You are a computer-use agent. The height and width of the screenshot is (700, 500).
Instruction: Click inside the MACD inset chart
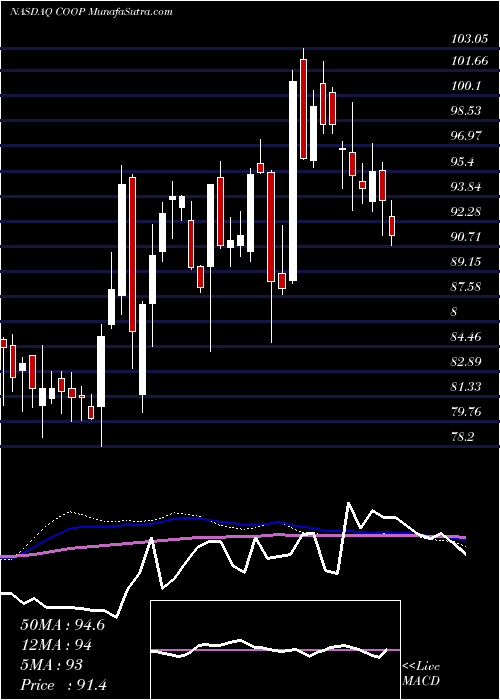(x=275, y=650)
